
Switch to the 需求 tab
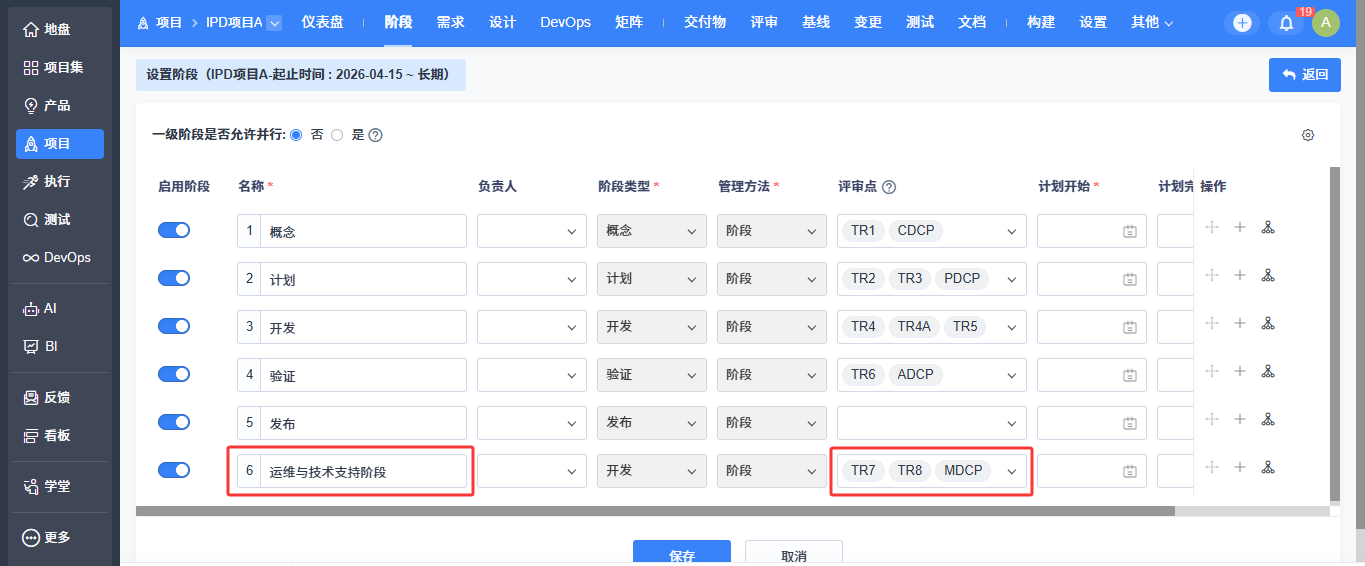450,22
